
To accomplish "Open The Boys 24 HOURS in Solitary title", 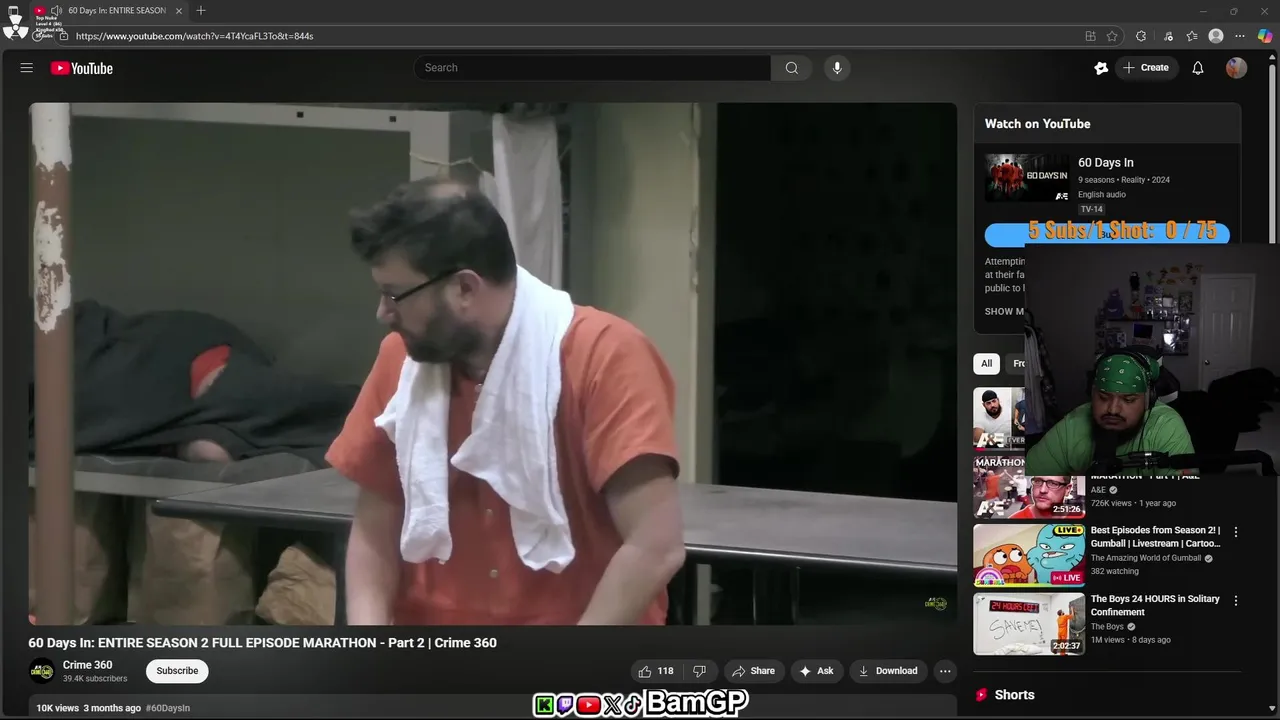I will [1155, 605].
